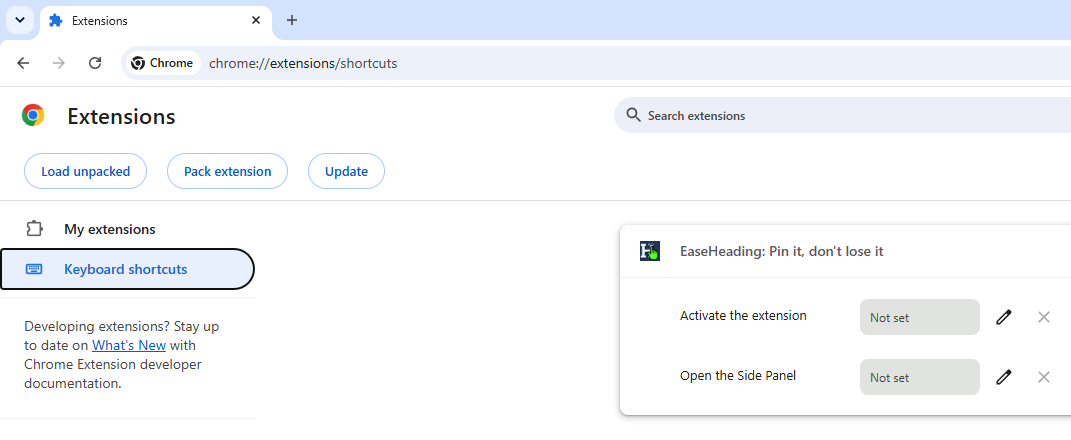Reload the page with the refresh icon

tap(95, 63)
